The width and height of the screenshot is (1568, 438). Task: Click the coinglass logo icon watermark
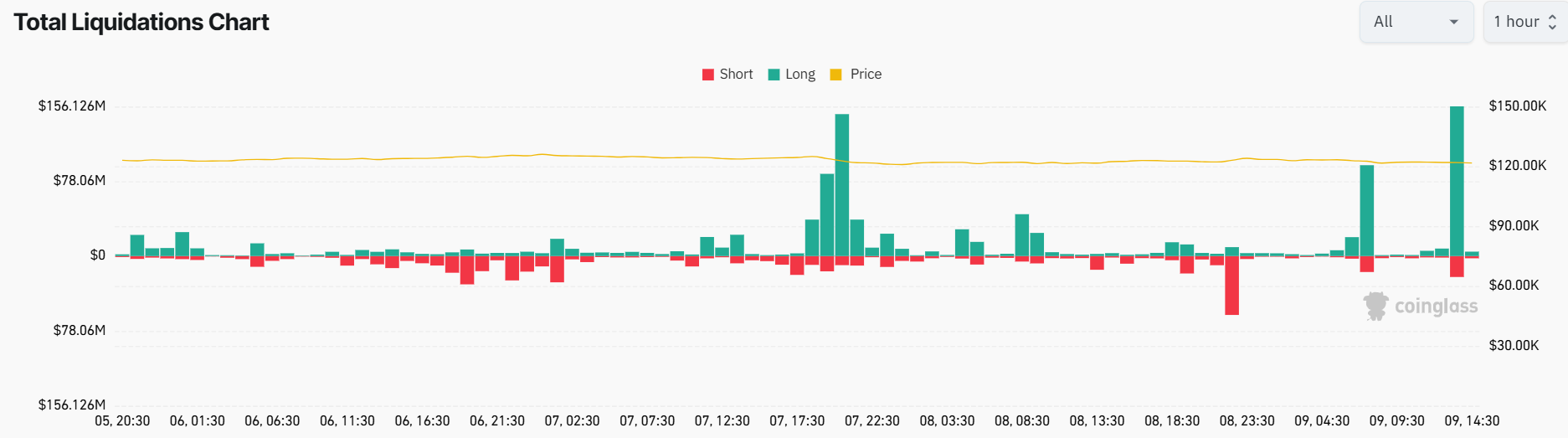(x=1375, y=306)
